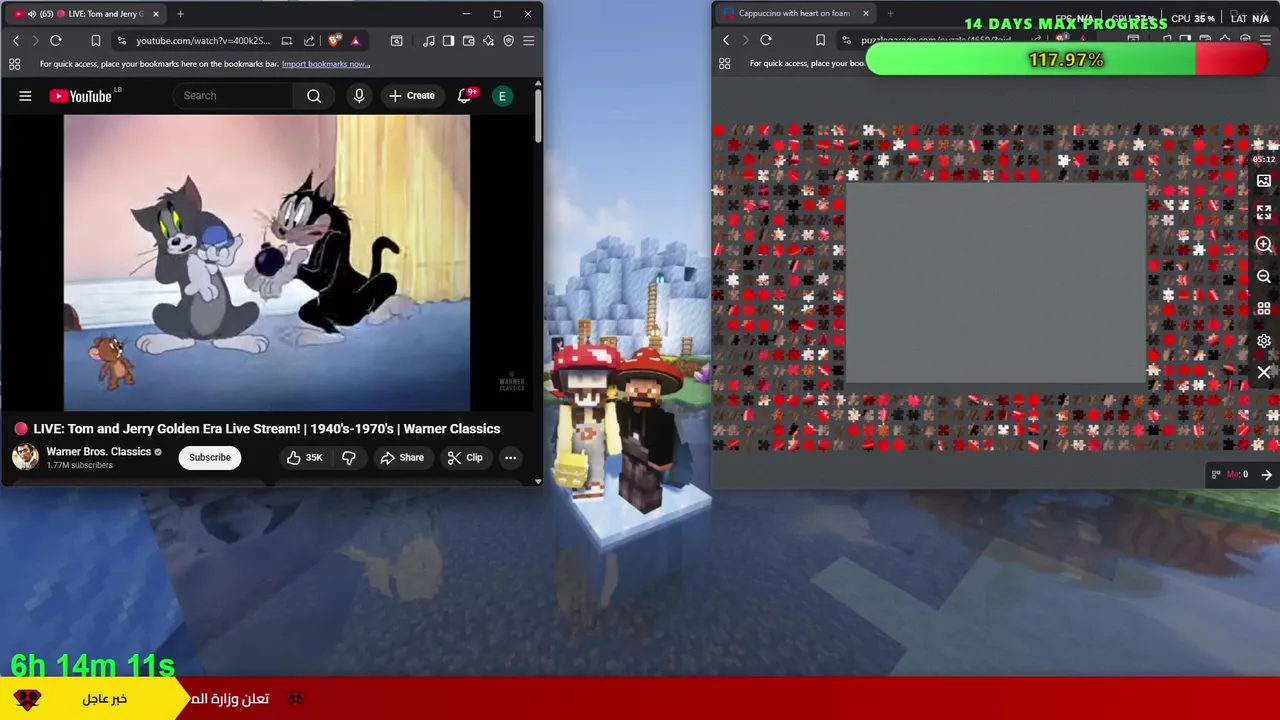Open the Warner Bros. Classics channel name
1280x720 pixels.
(x=98, y=452)
